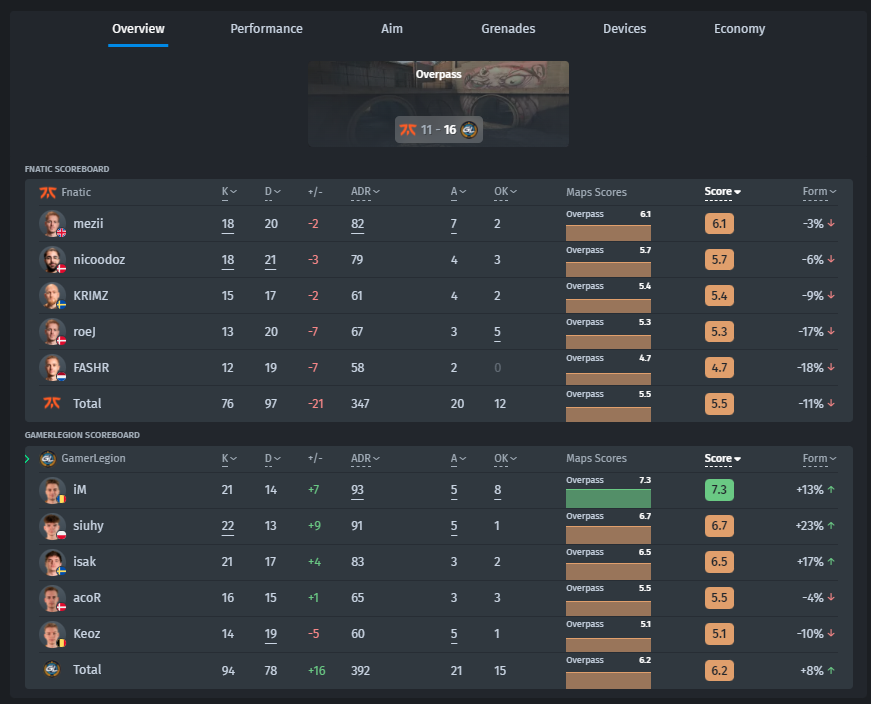Sort the Fnatic scoreboard by ADR
This screenshot has height=704, width=871.
pos(365,192)
